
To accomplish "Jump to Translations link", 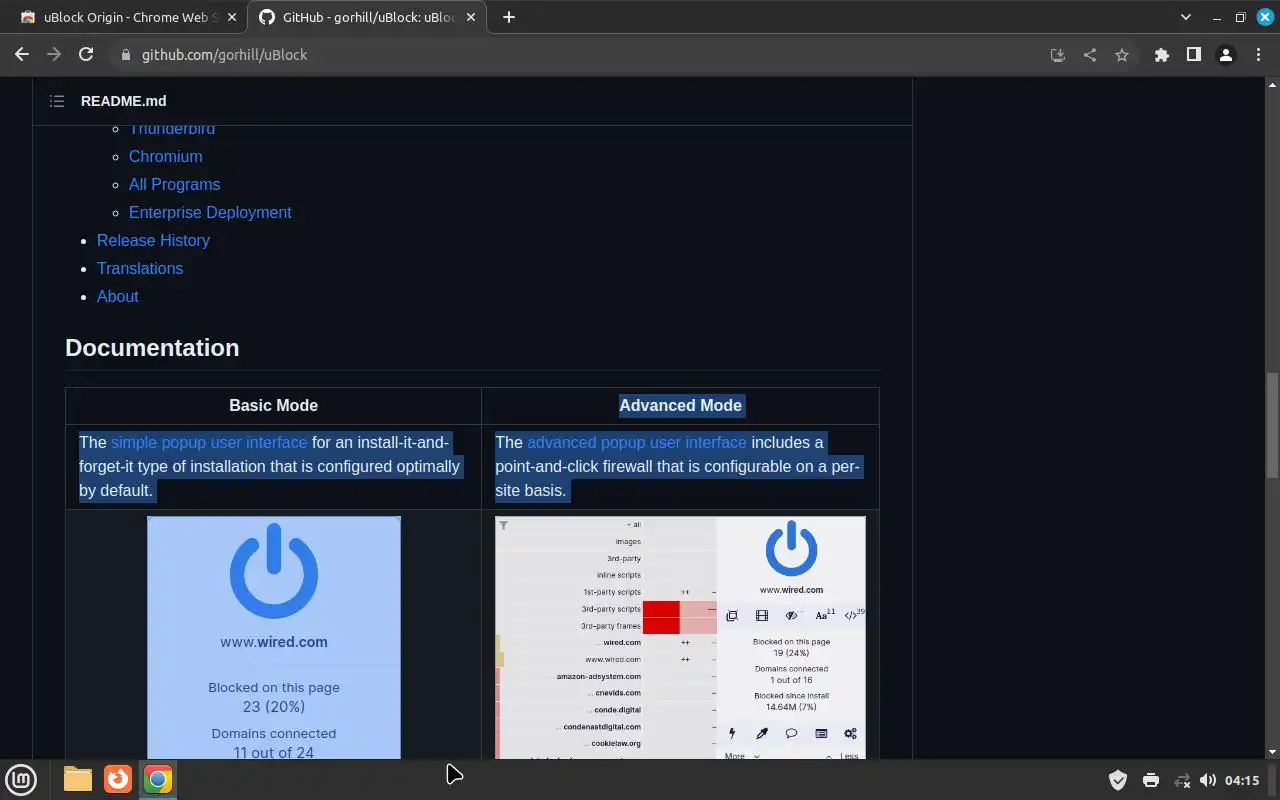I will click(x=140, y=268).
